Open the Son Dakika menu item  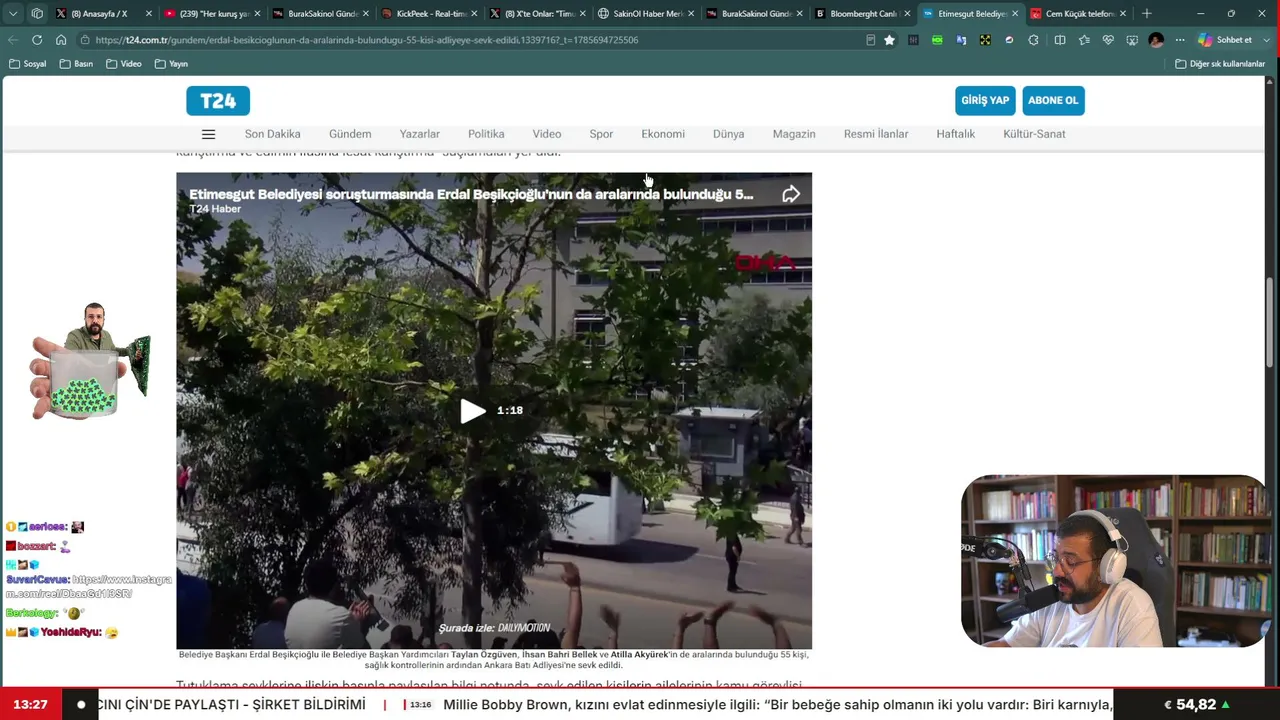click(x=273, y=134)
